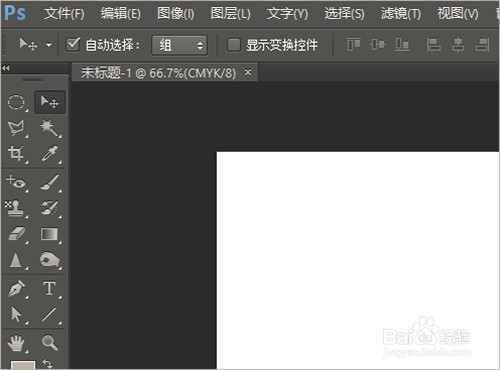The image size is (500, 370).
Task: Select the Polygonal Lasso tool
Action: 16,128
